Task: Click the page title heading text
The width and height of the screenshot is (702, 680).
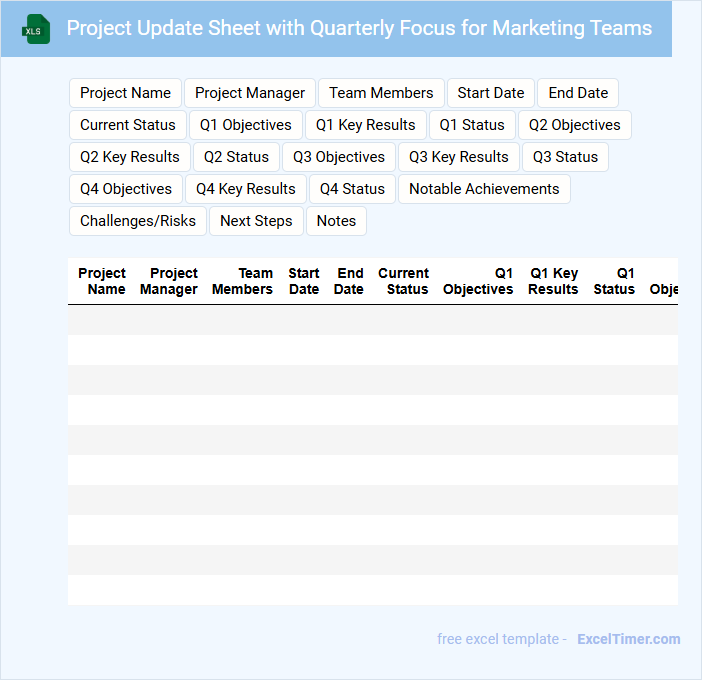Action: point(359,28)
